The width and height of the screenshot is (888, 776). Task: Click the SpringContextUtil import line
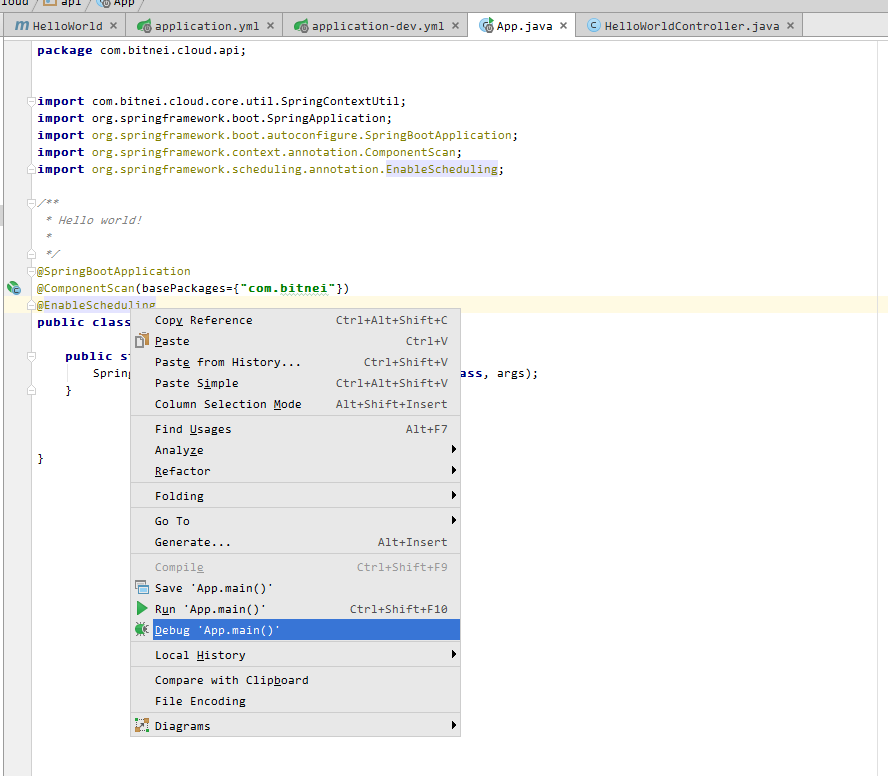click(x=221, y=101)
